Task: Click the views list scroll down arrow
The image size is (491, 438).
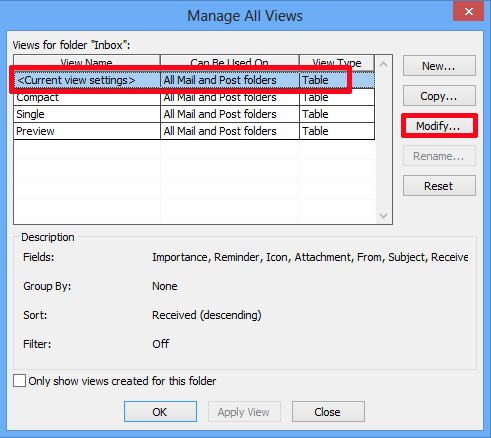Action: 384,216
